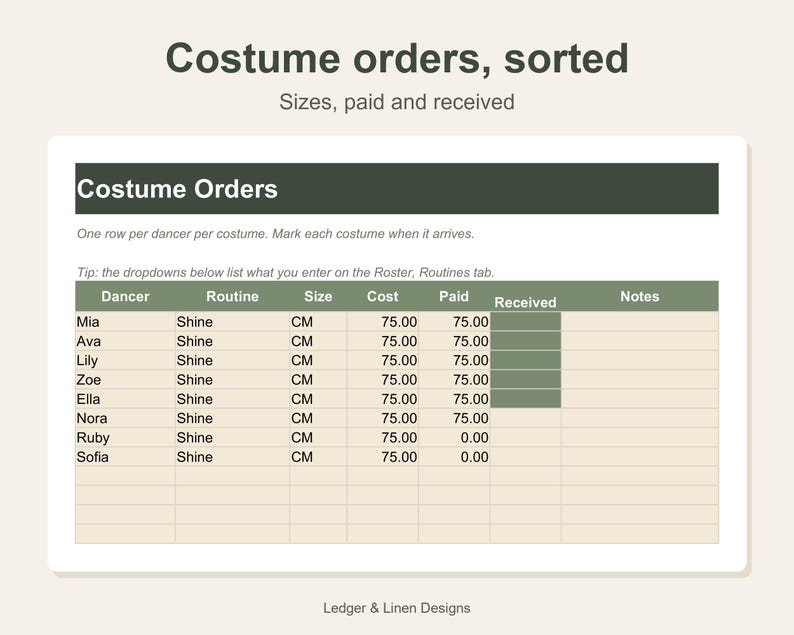Select the Size column header
Image resolution: width=794 pixels, height=635 pixels.
(318, 296)
